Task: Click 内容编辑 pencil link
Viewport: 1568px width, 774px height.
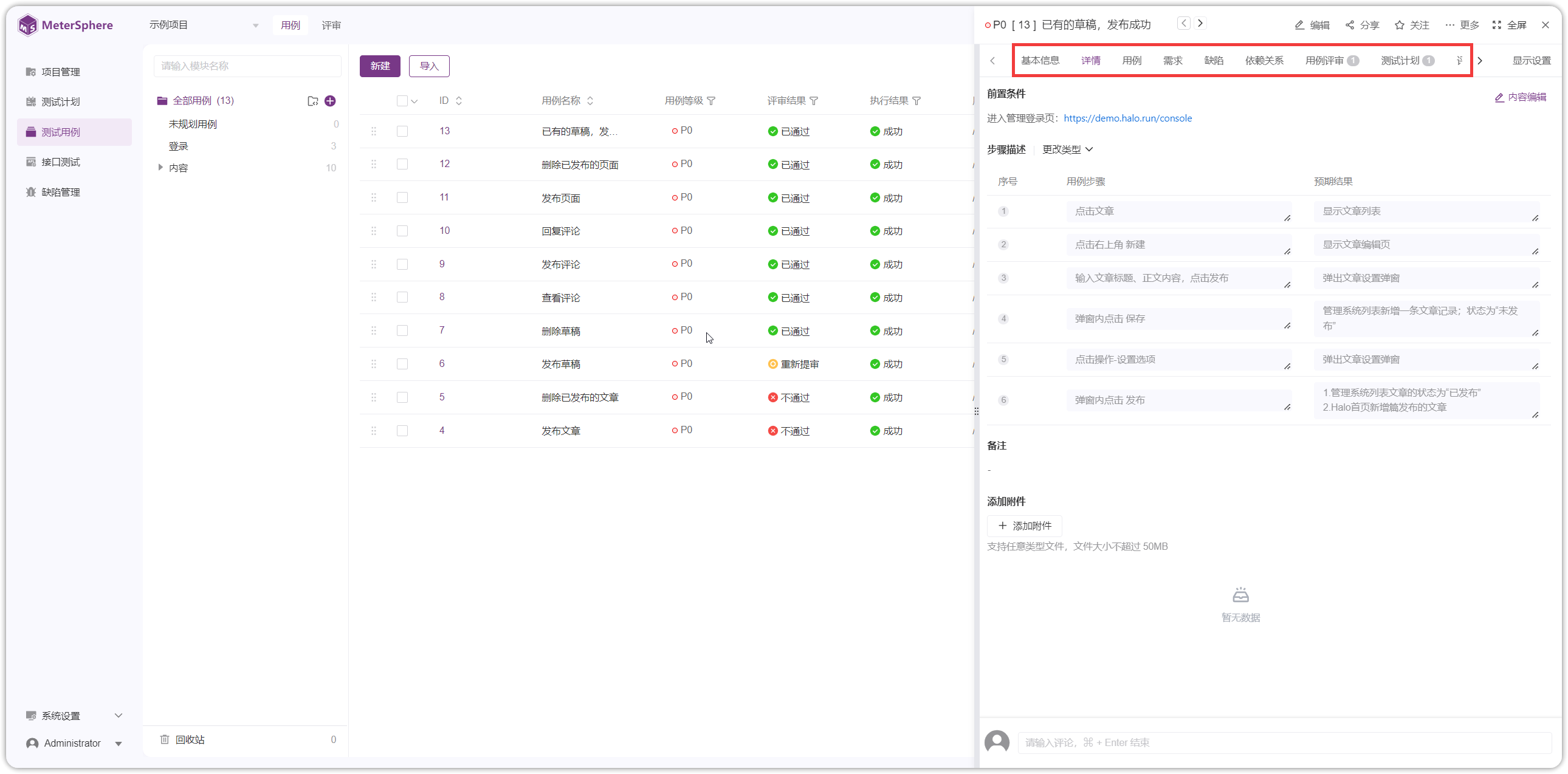Action: (1521, 97)
